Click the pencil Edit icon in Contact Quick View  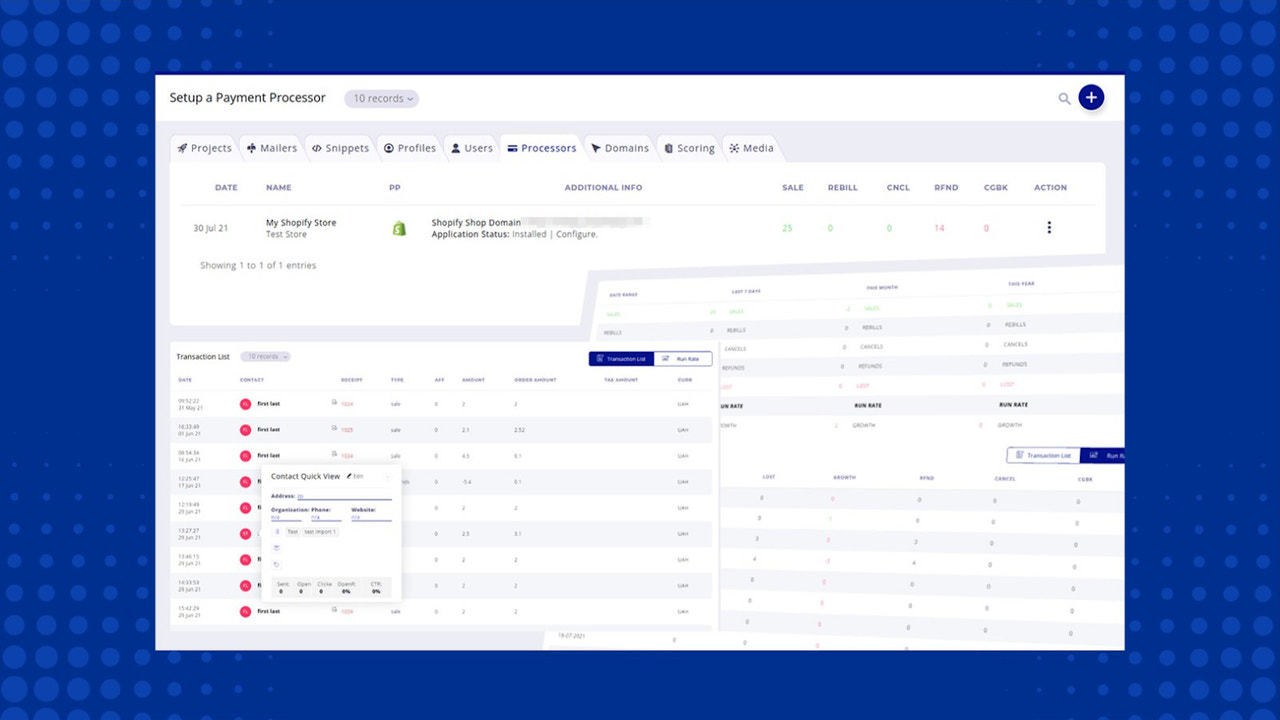click(x=349, y=476)
